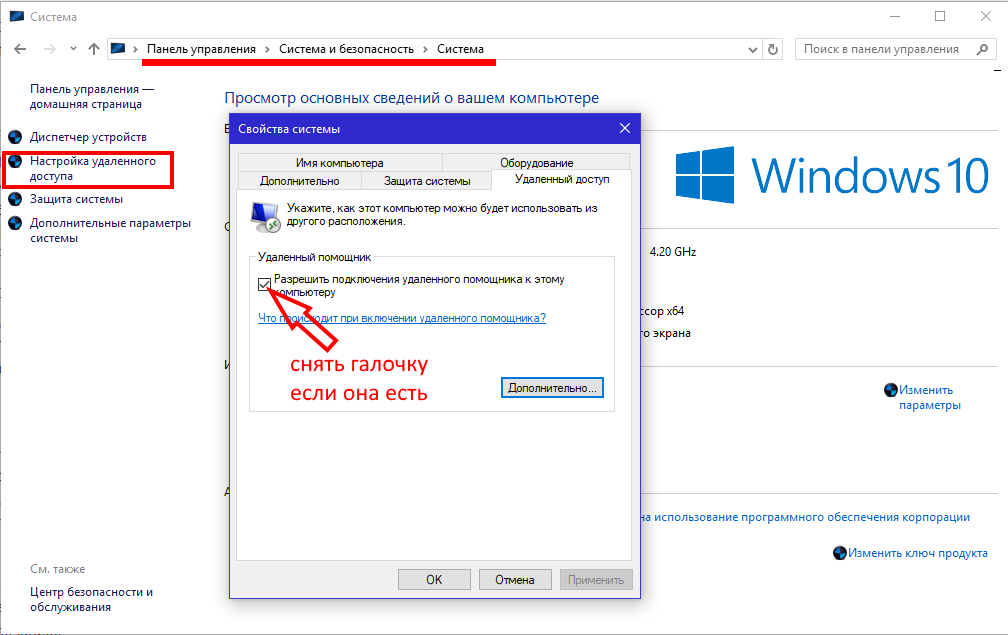Viewport: 1008px width, 635px height.
Task: Maximize the 'Система' window
Action: (940, 16)
